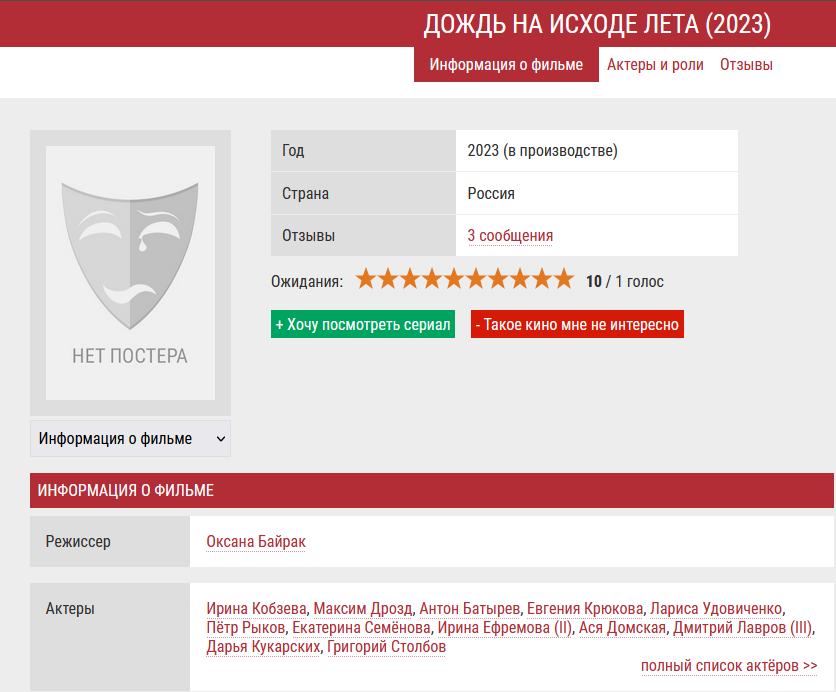Click the Григорий Столбов link
The image size is (836, 692).
point(386,647)
